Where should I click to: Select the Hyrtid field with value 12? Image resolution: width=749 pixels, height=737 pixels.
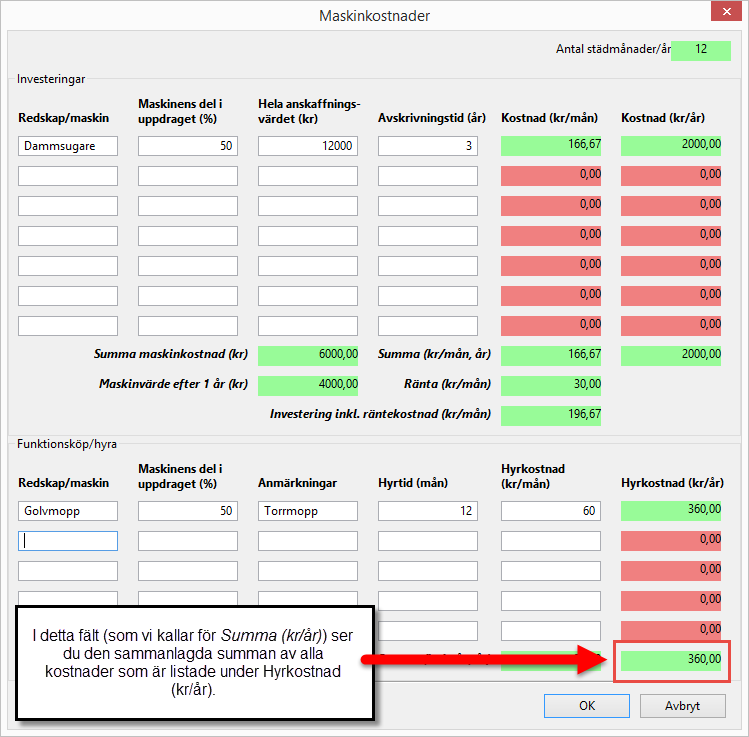click(x=428, y=511)
